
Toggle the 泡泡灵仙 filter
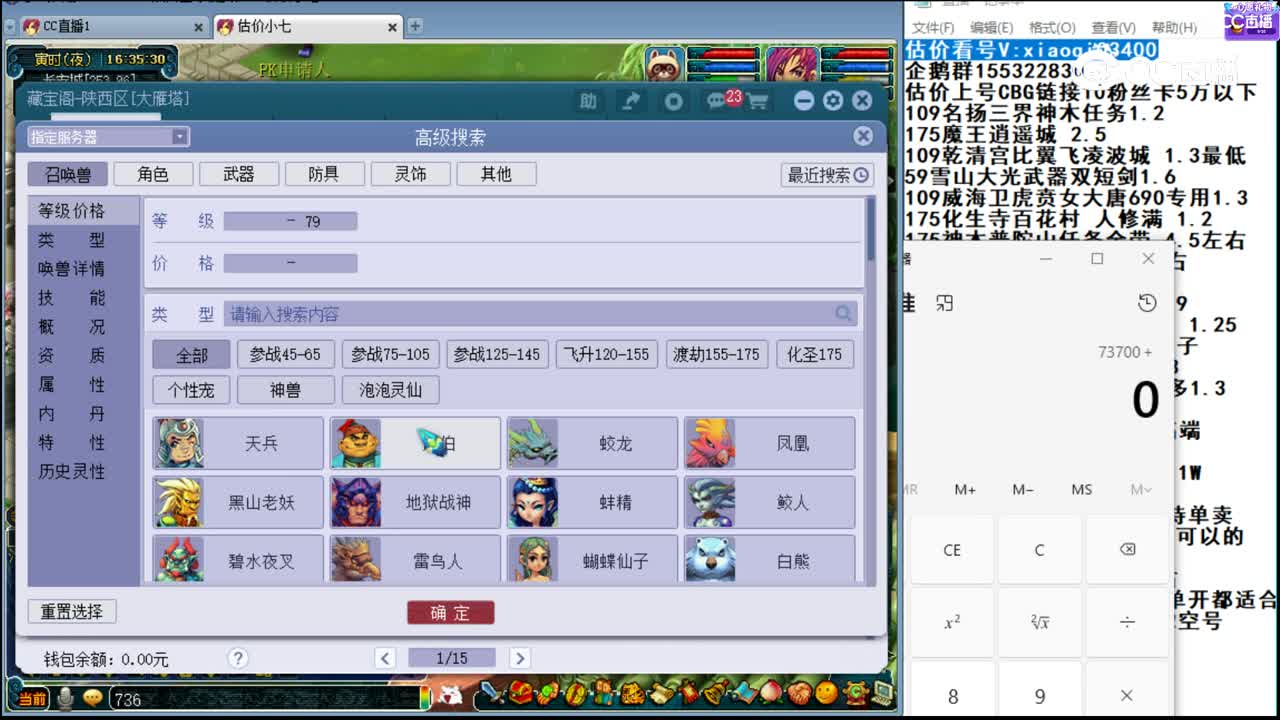391,390
